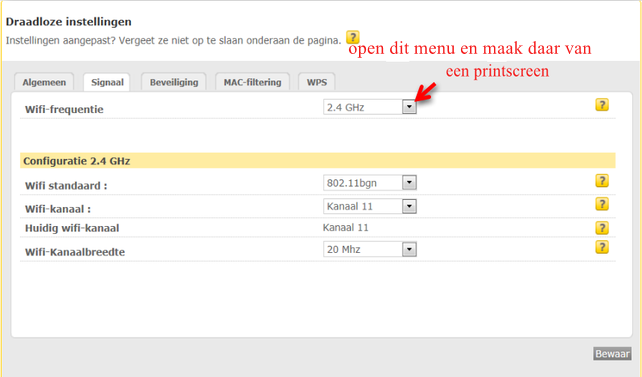The width and height of the screenshot is (642, 377).
Task: Open help icon for Wifi standaard
Action: coord(601,181)
